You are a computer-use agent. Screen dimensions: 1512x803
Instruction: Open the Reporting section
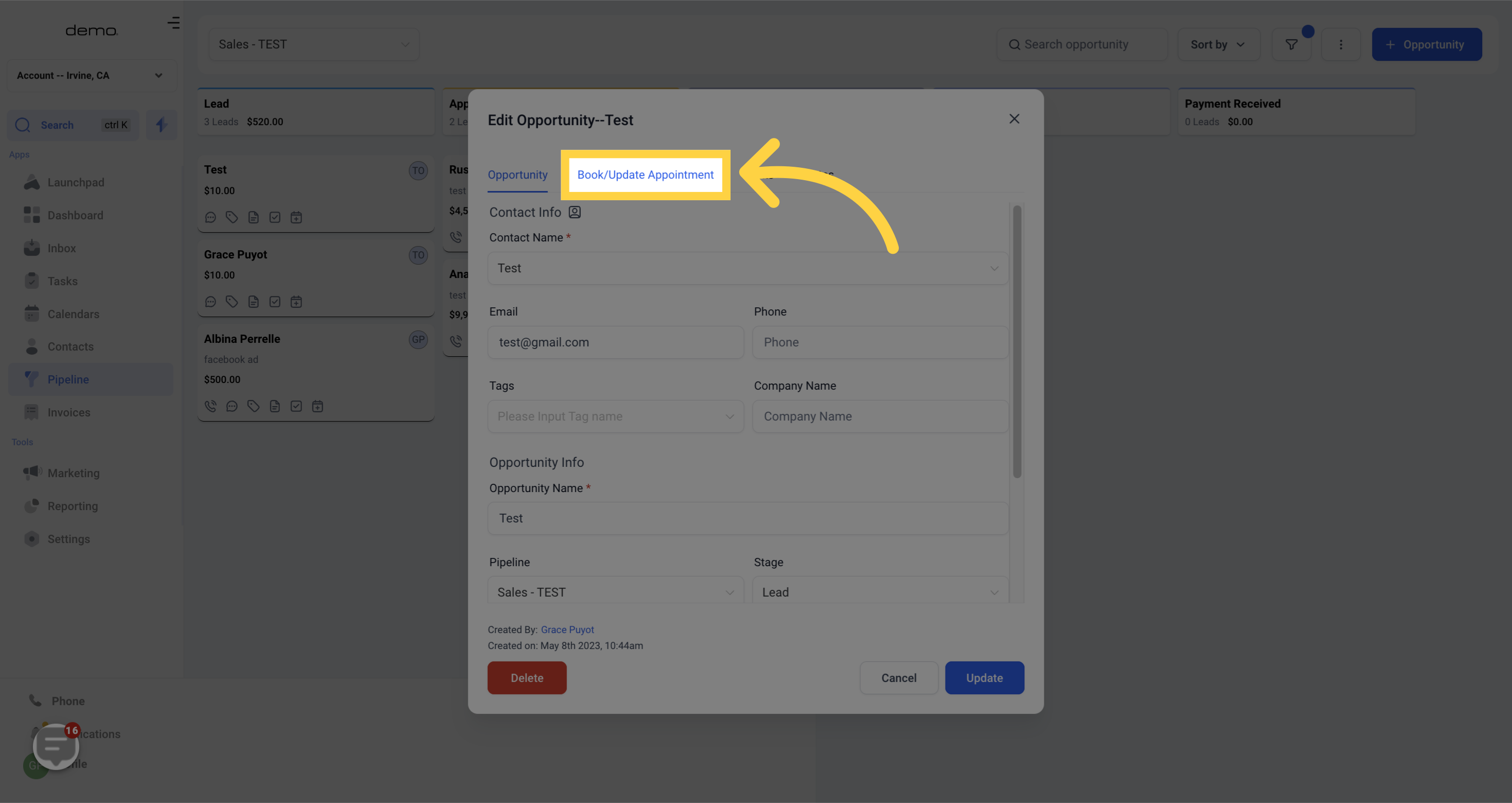click(73, 506)
